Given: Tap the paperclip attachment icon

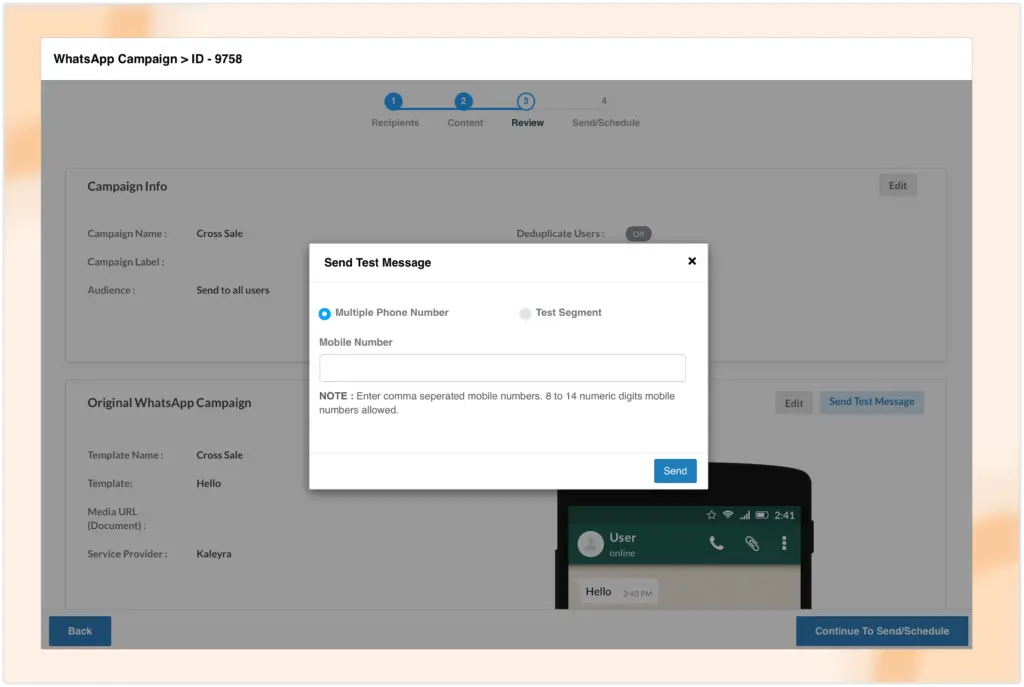Looking at the screenshot, I should [x=751, y=543].
